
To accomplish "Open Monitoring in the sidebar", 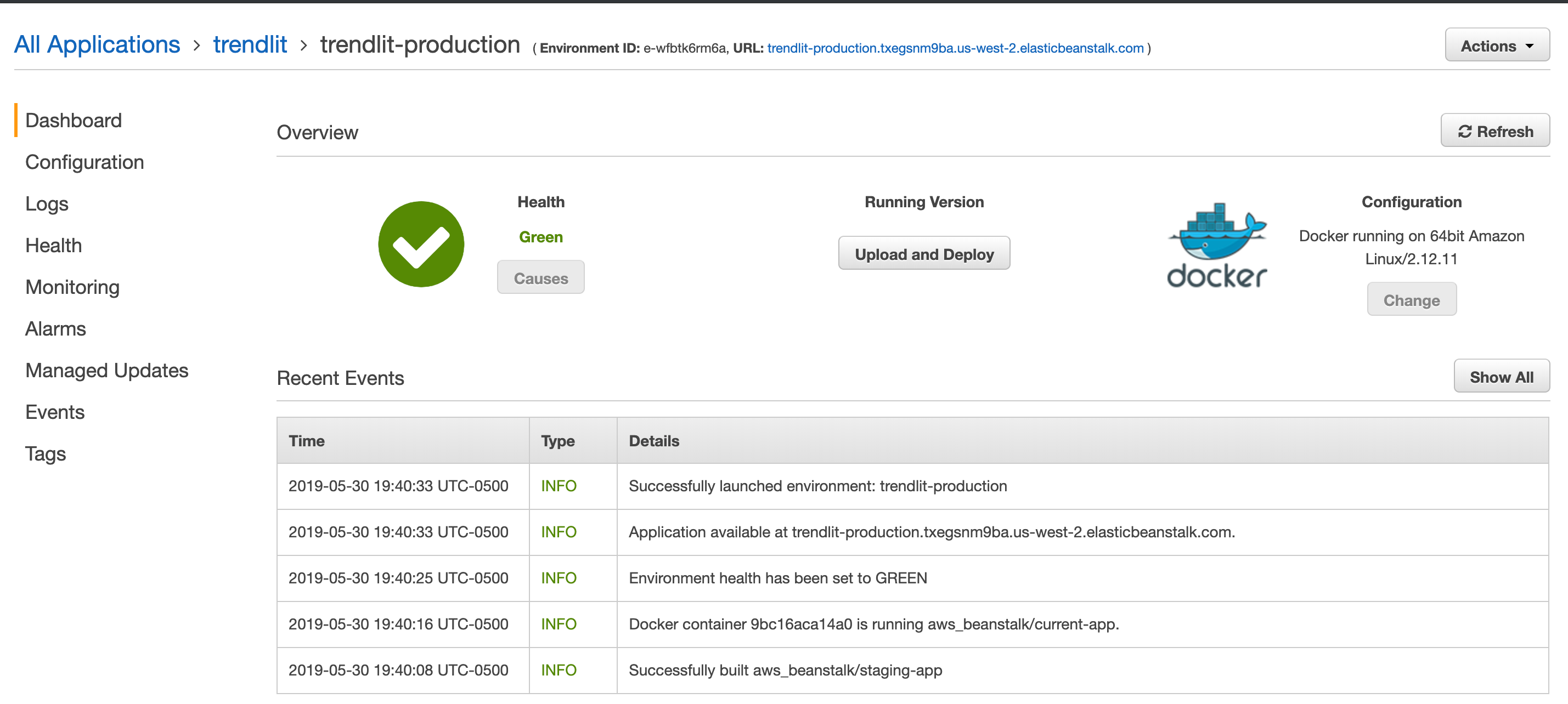I will pyautogui.click(x=72, y=287).
